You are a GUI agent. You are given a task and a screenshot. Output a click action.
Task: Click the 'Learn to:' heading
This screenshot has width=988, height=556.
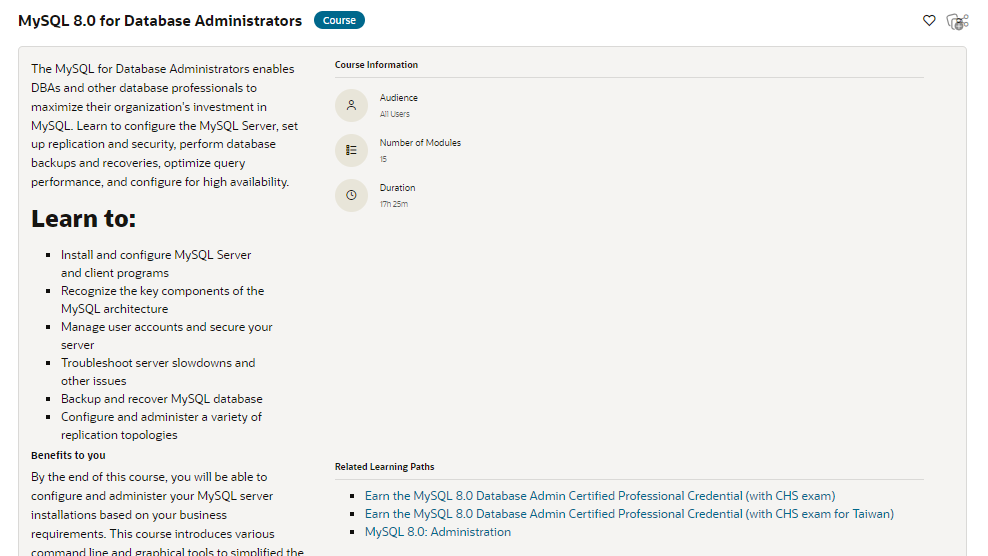click(83, 219)
